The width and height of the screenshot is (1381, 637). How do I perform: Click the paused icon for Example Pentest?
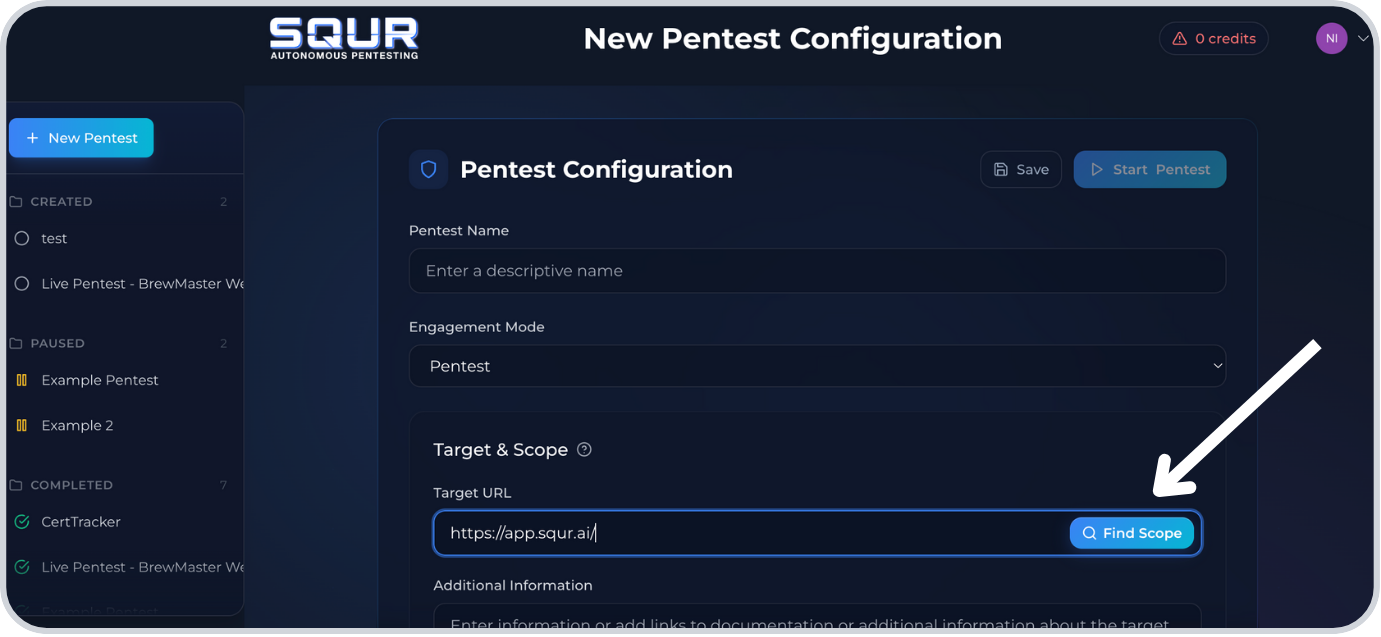22,380
